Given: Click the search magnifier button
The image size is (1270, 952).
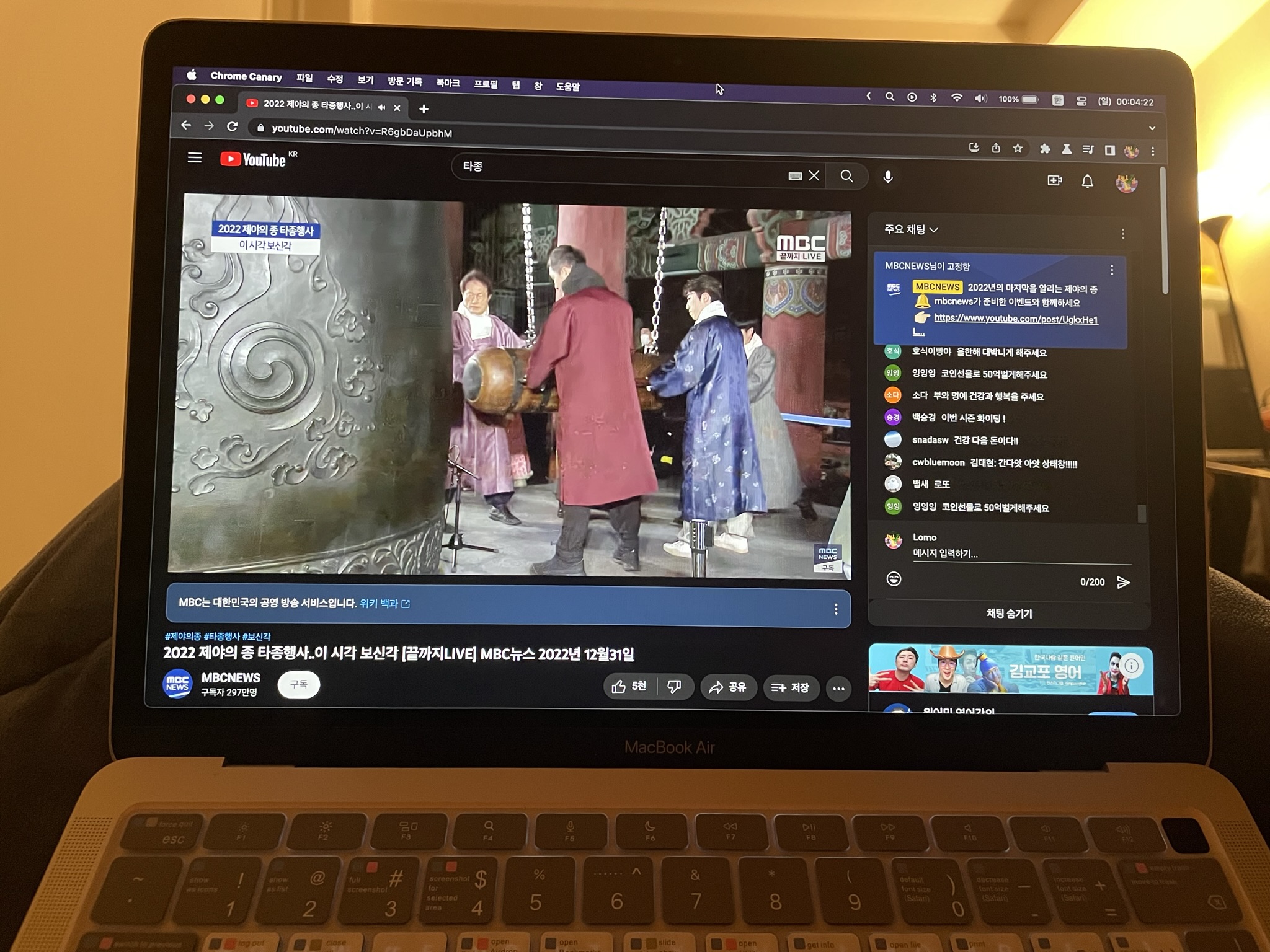Looking at the screenshot, I should pyautogui.click(x=846, y=177).
